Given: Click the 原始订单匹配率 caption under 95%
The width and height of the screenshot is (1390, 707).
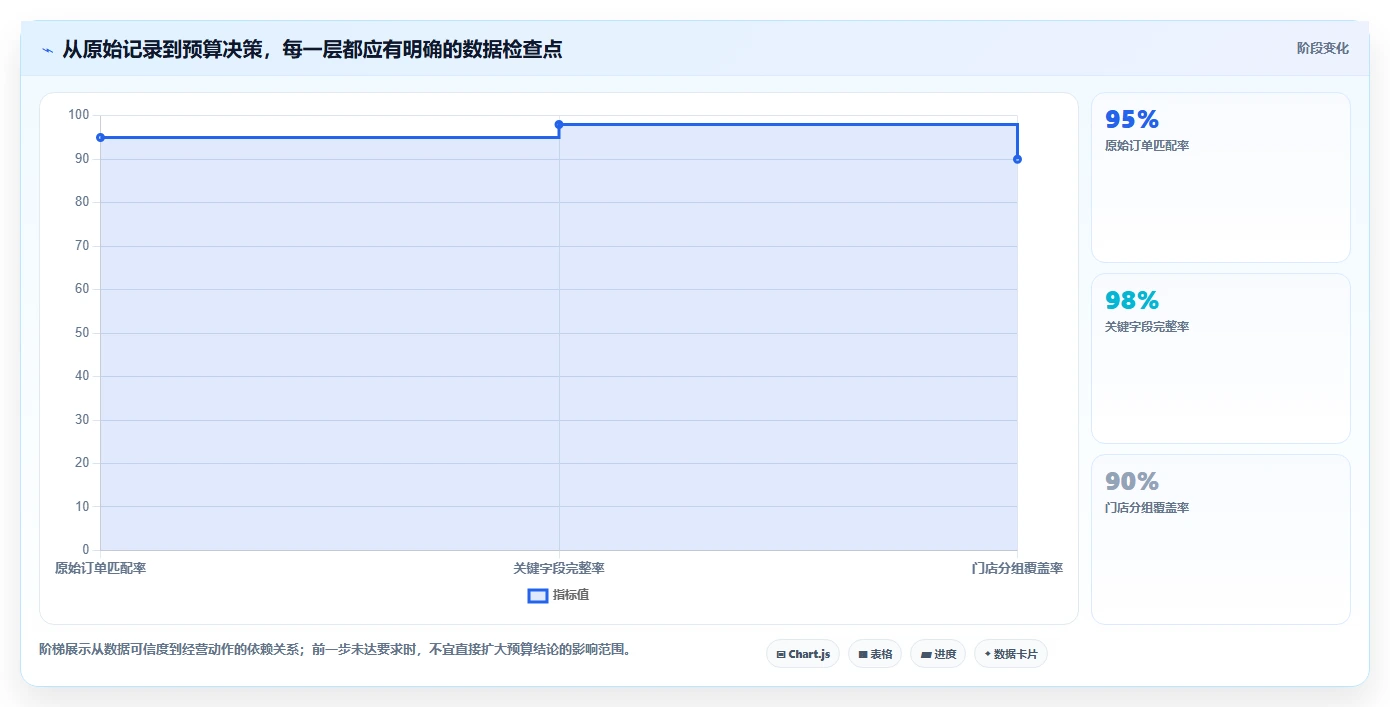Looking at the screenshot, I should (1147, 146).
